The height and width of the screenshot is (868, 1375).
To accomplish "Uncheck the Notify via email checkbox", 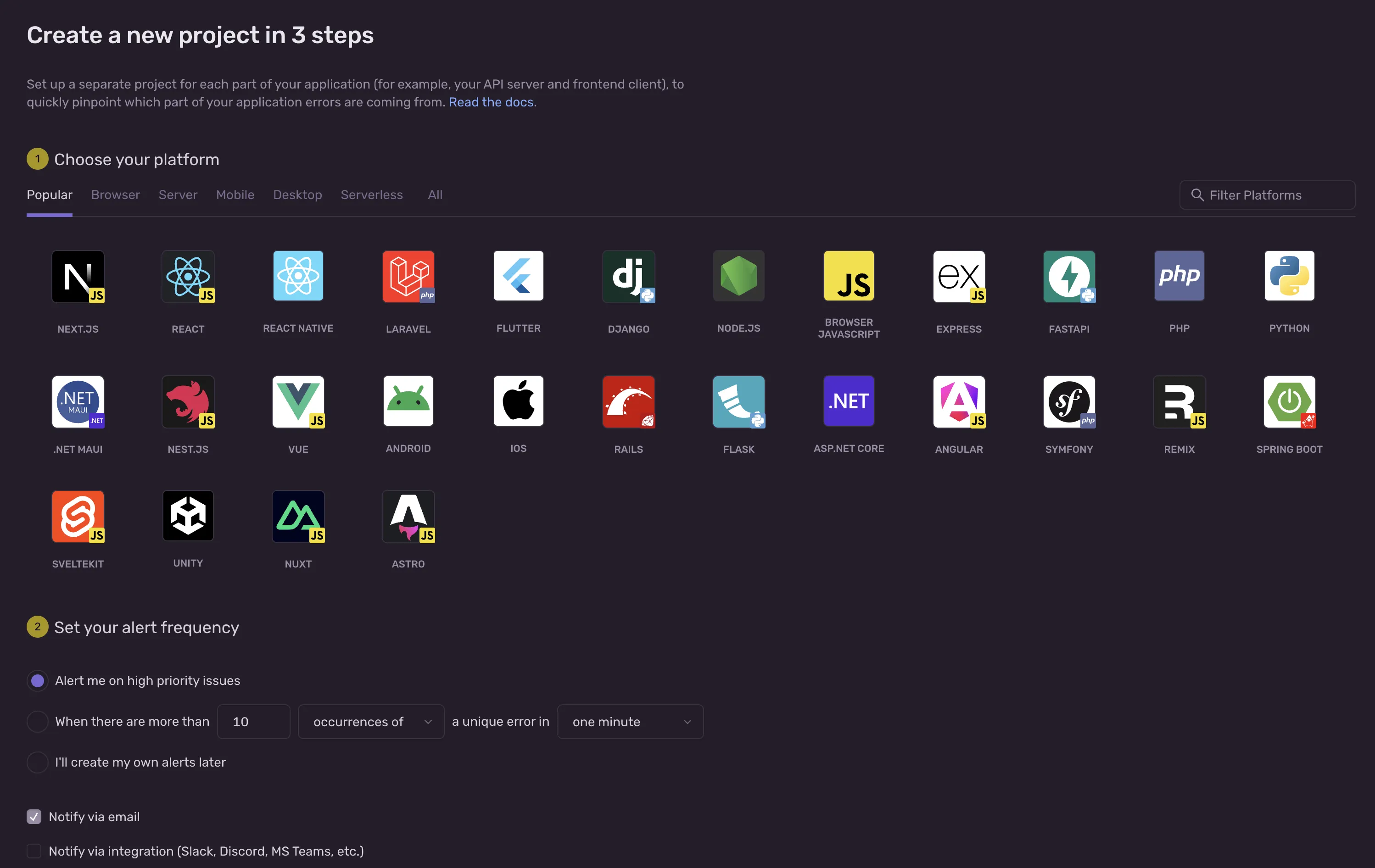I will tap(34, 817).
